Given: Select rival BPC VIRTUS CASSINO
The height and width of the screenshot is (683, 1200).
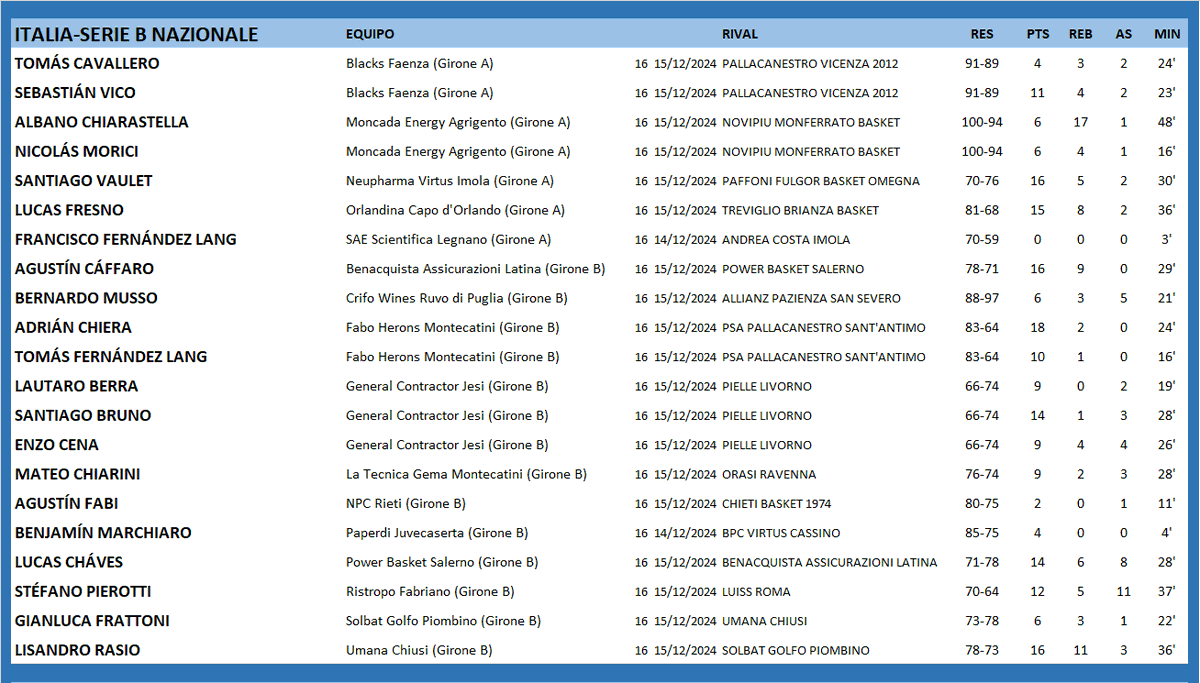Looking at the screenshot, I should [781, 533].
